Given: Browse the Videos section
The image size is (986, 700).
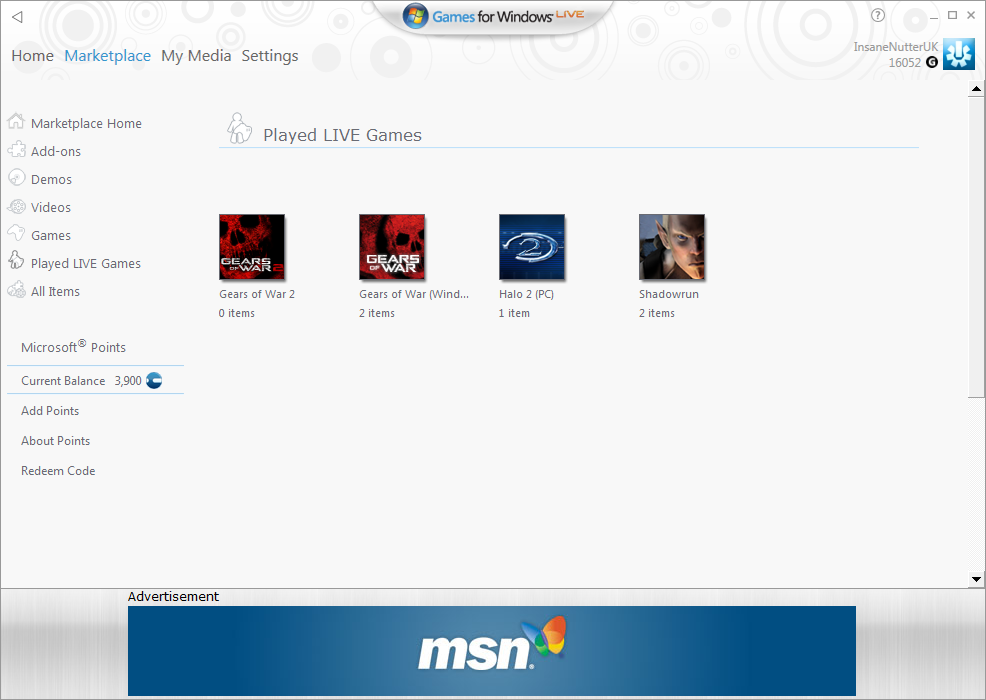Looking at the screenshot, I should (51, 208).
